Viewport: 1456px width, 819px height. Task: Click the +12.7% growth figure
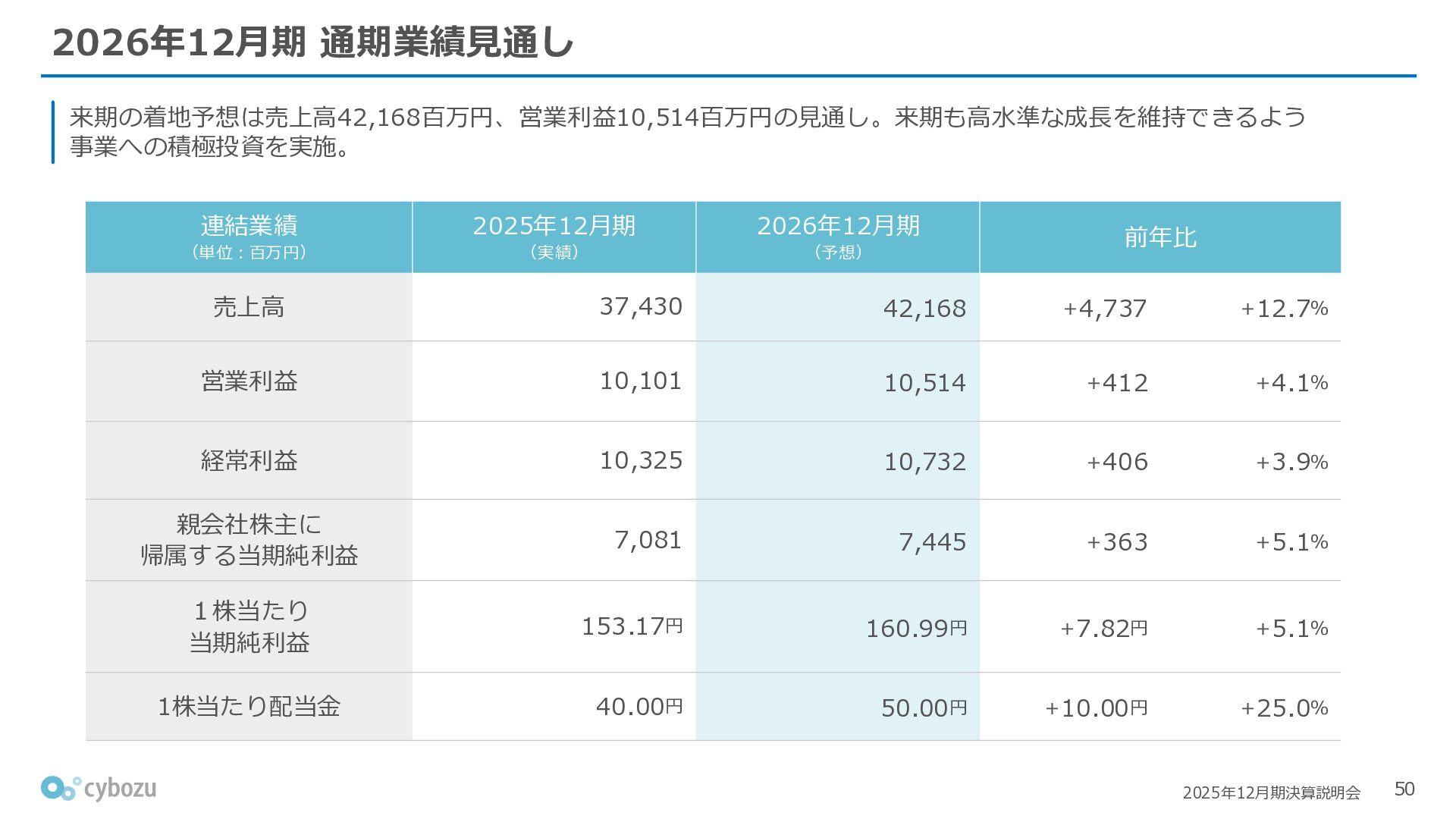pos(1284,309)
